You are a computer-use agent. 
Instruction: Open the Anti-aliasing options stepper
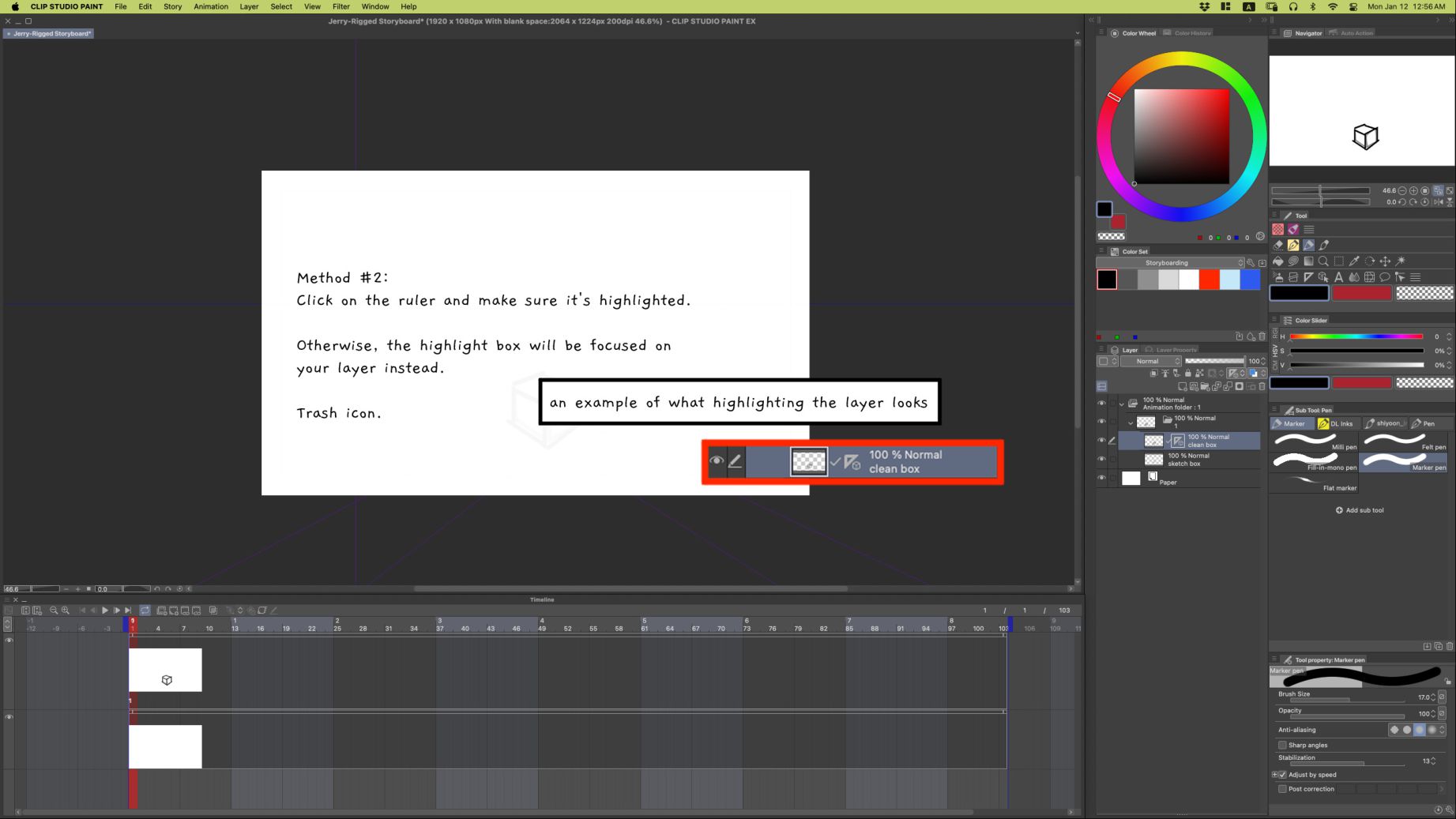click(1443, 730)
